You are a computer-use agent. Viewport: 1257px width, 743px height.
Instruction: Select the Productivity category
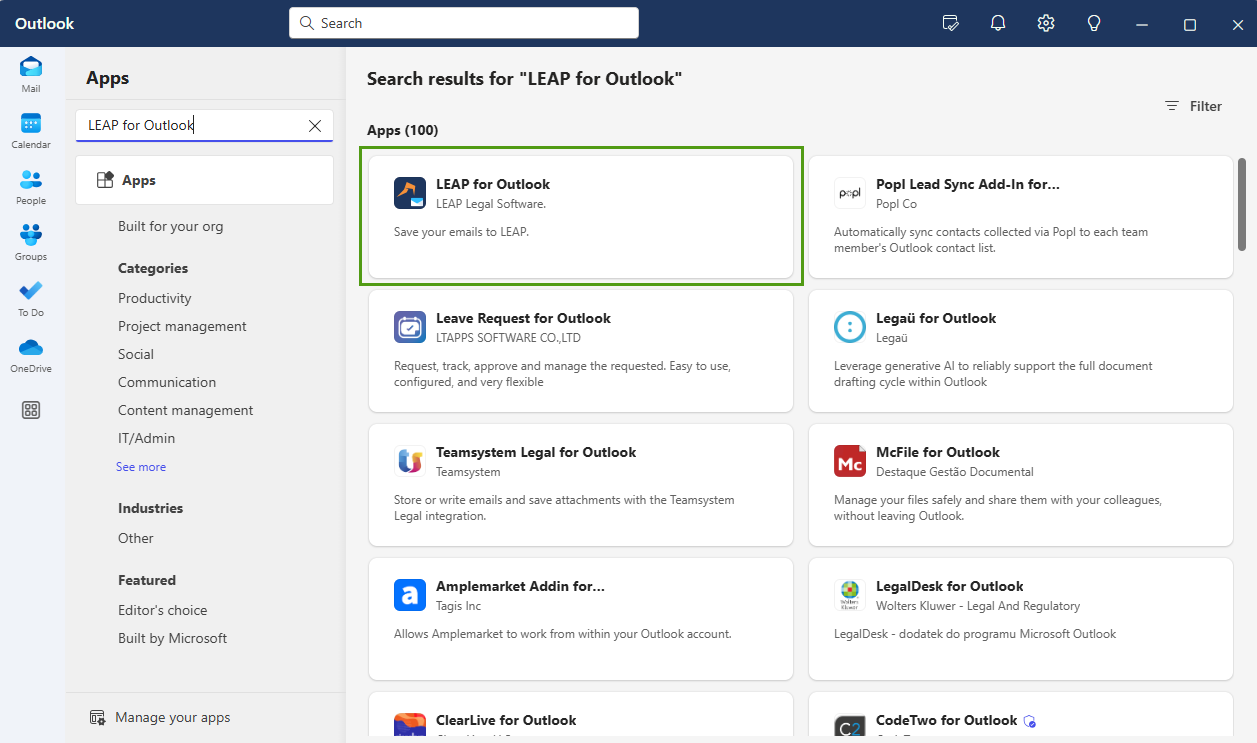(155, 298)
